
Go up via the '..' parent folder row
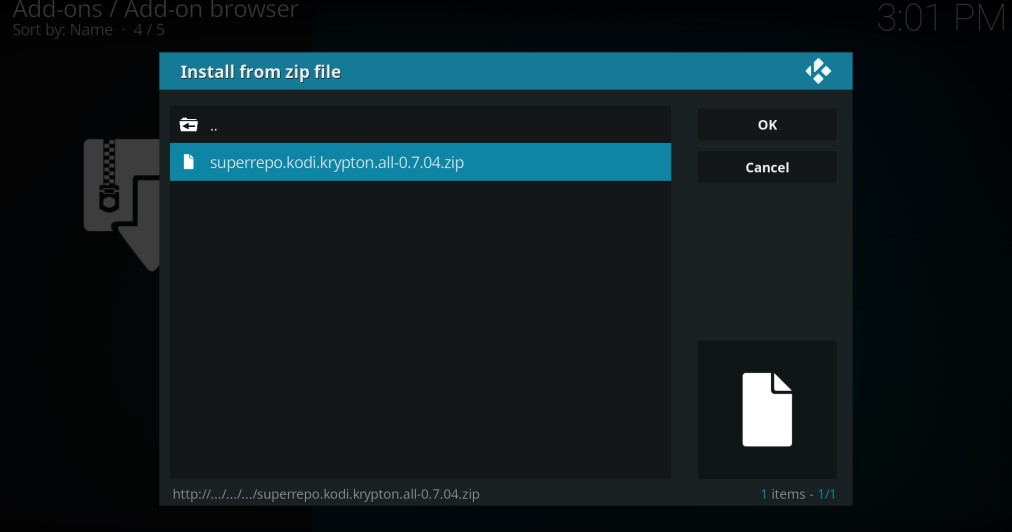coord(420,125)
